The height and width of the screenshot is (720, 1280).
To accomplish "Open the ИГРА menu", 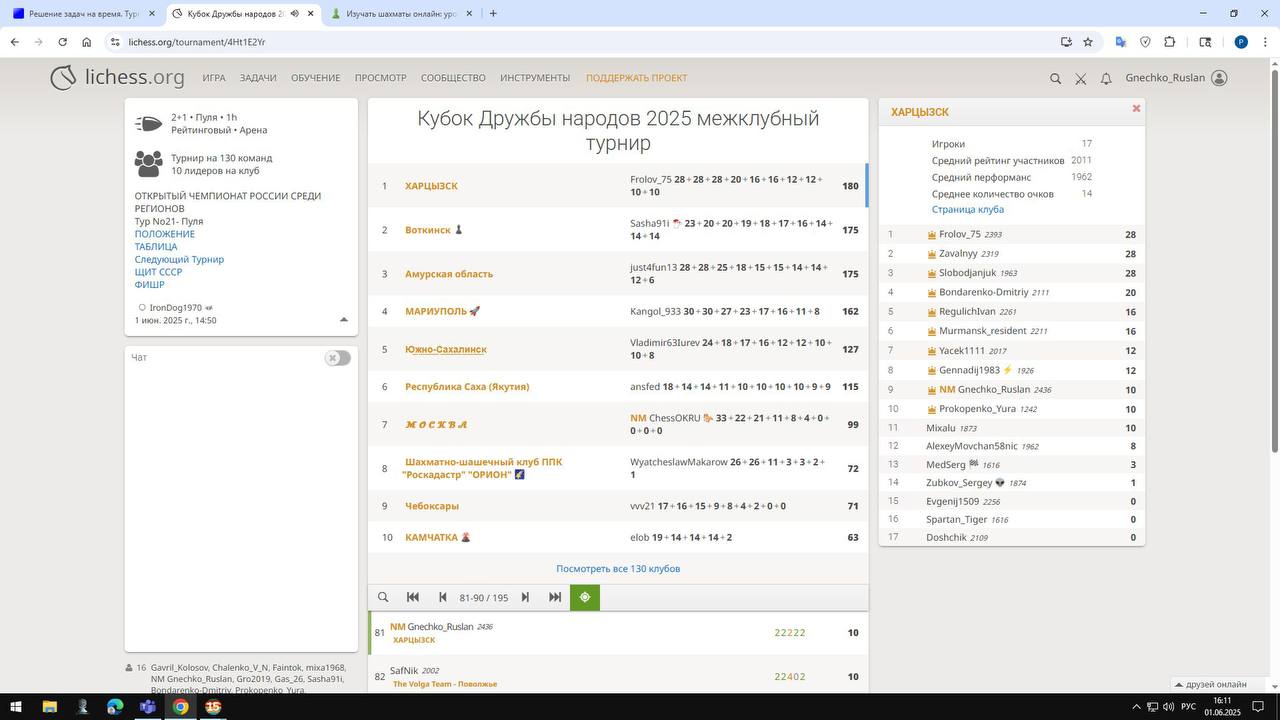I will [213, 78].
